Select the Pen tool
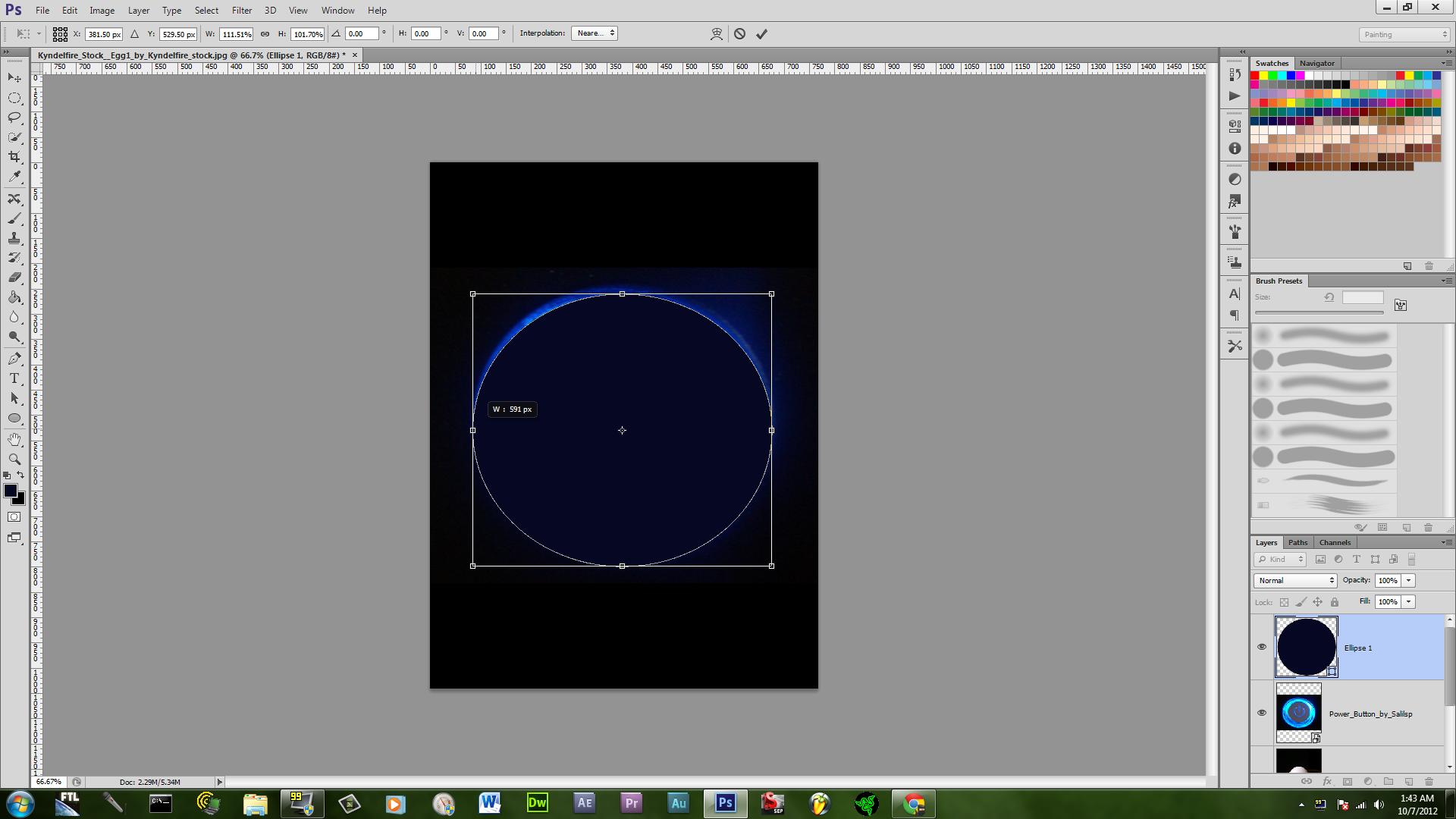The image size is (1456, 819). click(x=14, y=359)
